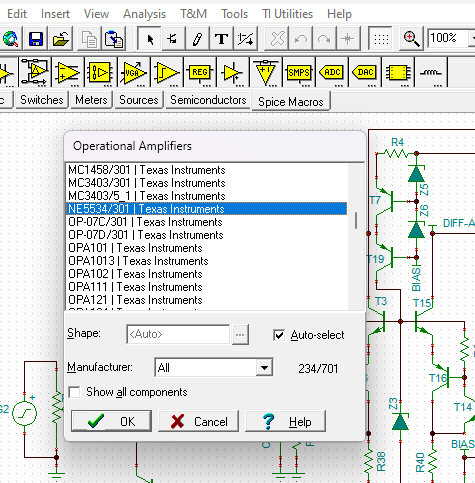Select OPA1013 Texas Instruments entry

pos(207,261)
